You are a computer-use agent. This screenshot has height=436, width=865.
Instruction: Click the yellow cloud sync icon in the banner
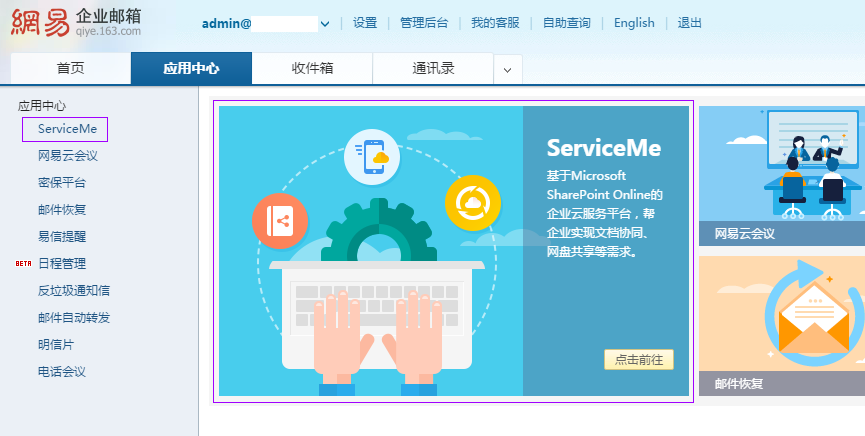(473, 203)
